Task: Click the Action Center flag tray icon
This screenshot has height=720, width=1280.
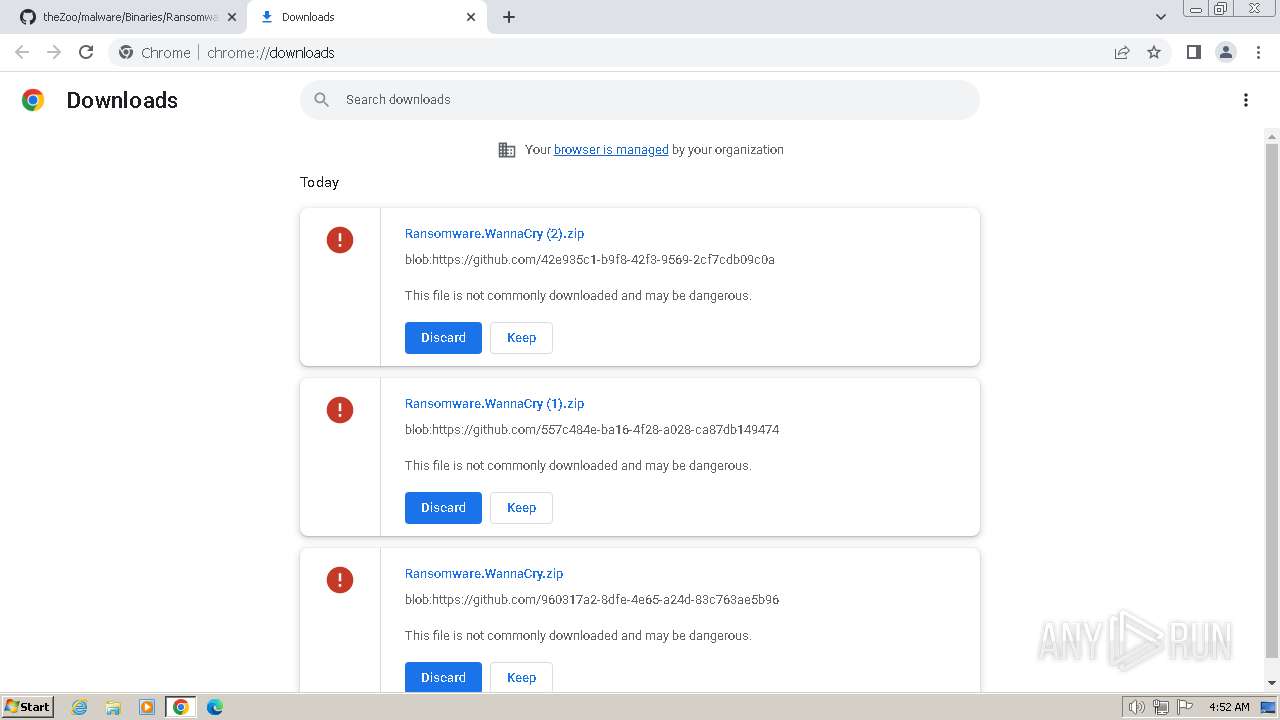Action: [x=1185, y=707]
